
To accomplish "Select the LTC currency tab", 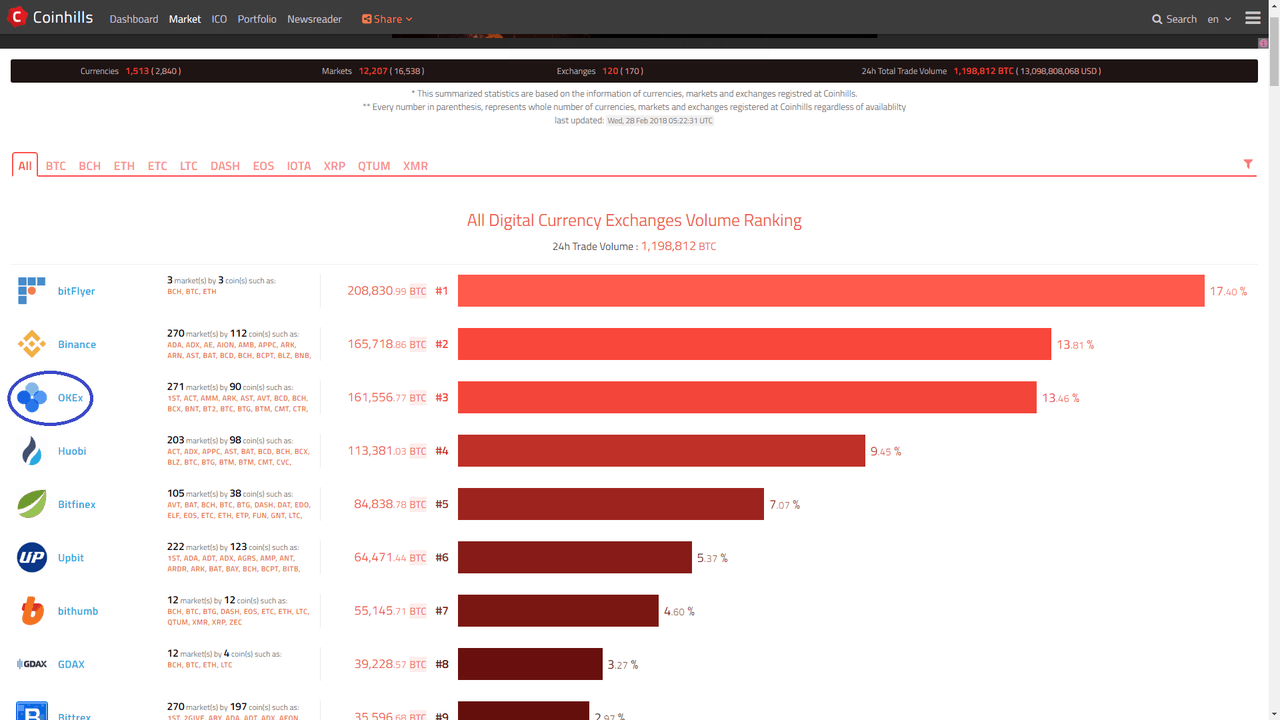I will pyautogui.click(x=189, y=166).
